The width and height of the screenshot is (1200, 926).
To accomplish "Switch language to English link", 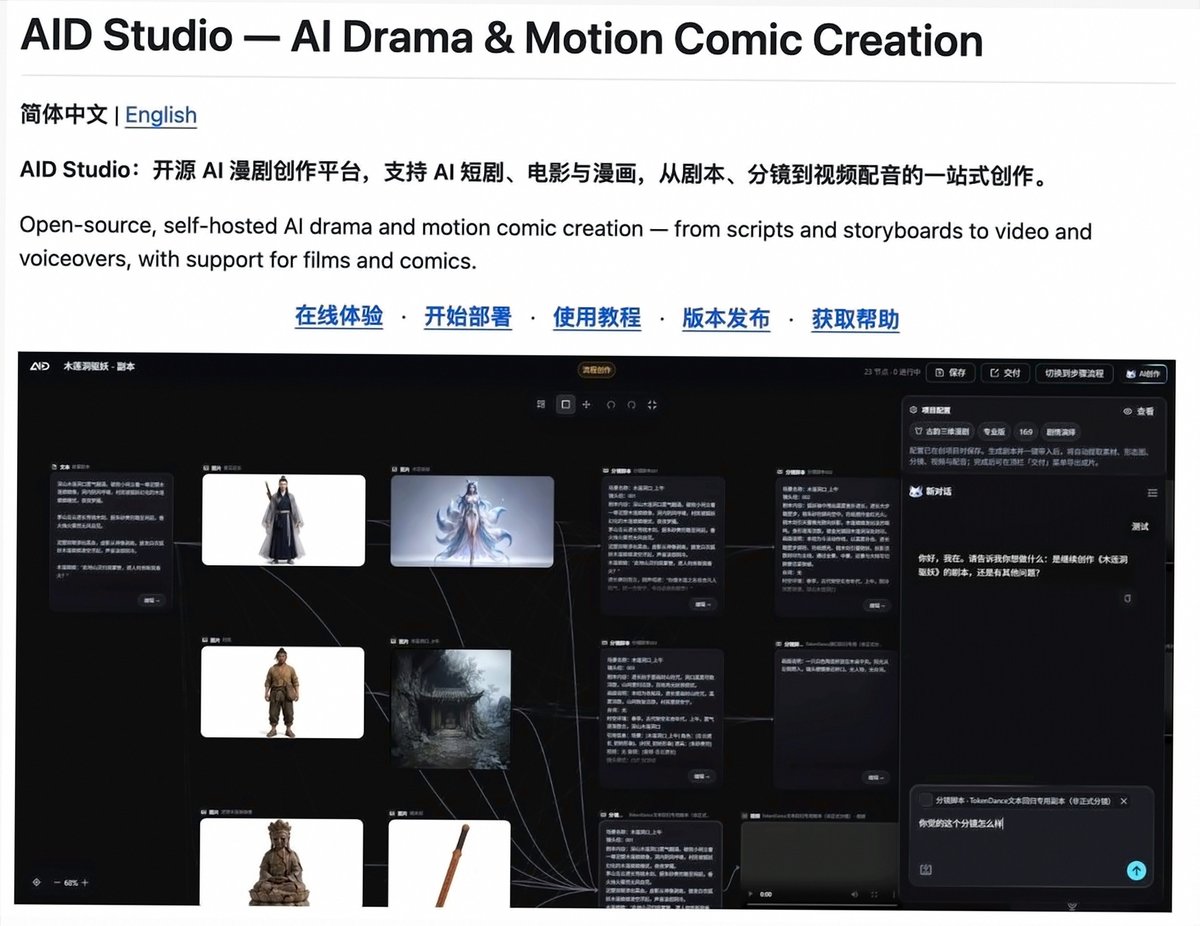I will click(161, 115).
